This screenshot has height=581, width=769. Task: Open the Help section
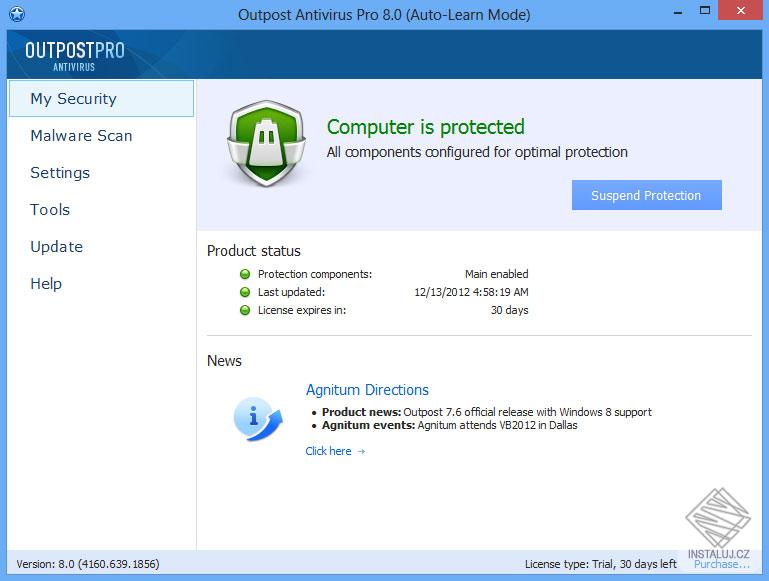click(x=46, y=283)
